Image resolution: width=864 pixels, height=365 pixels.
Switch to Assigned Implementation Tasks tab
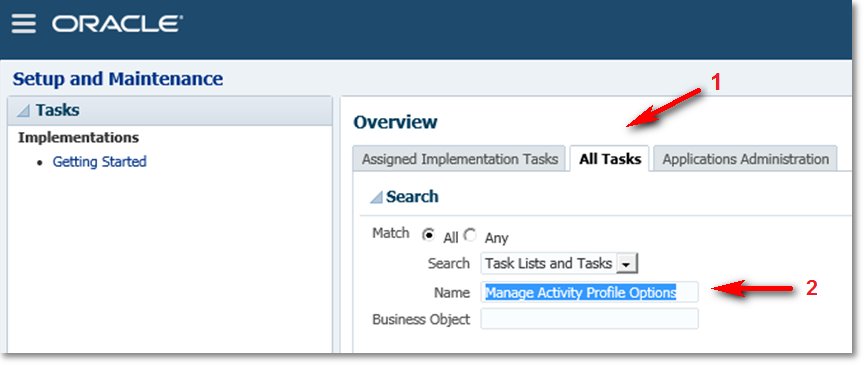coord(460,159)
